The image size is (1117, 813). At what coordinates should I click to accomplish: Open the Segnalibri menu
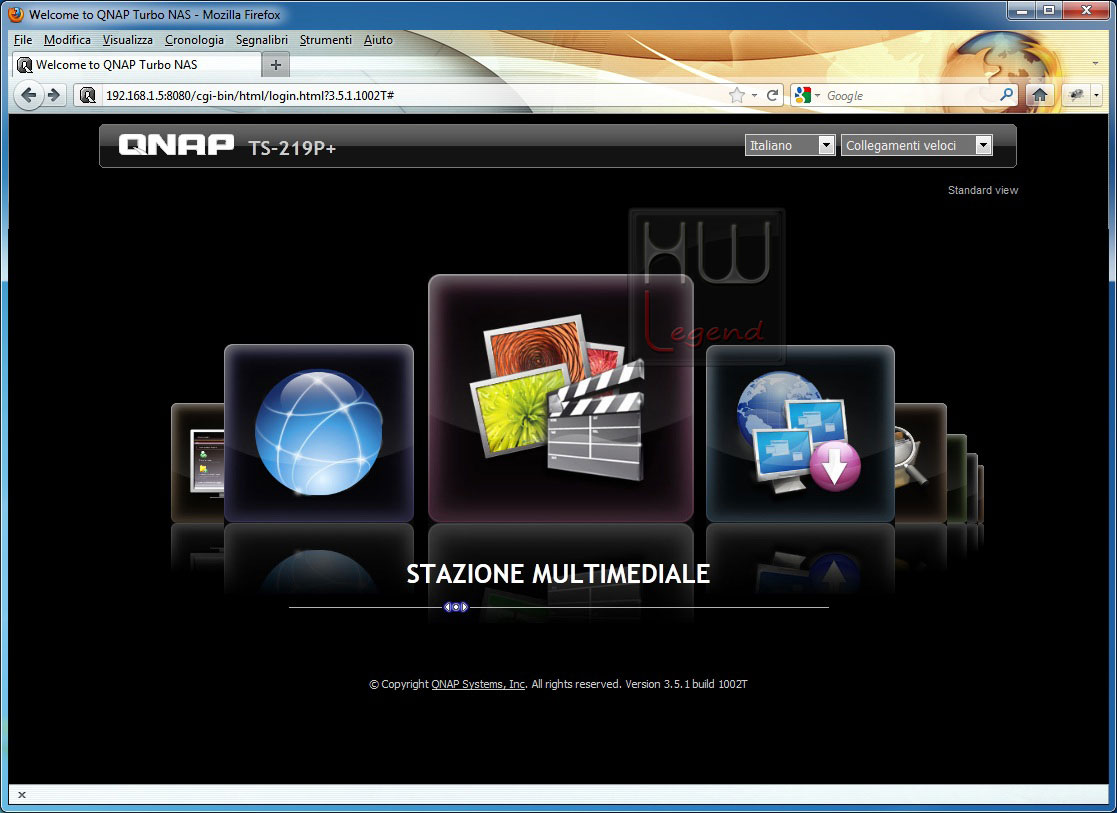[x=261, y=40]
